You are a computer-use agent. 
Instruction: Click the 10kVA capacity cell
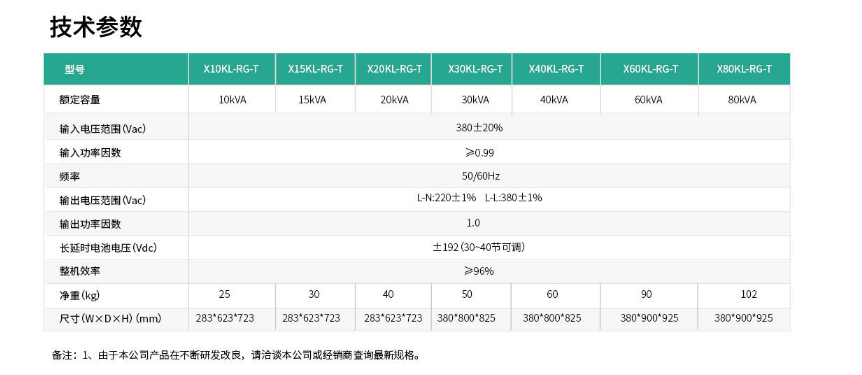point(232,100)
